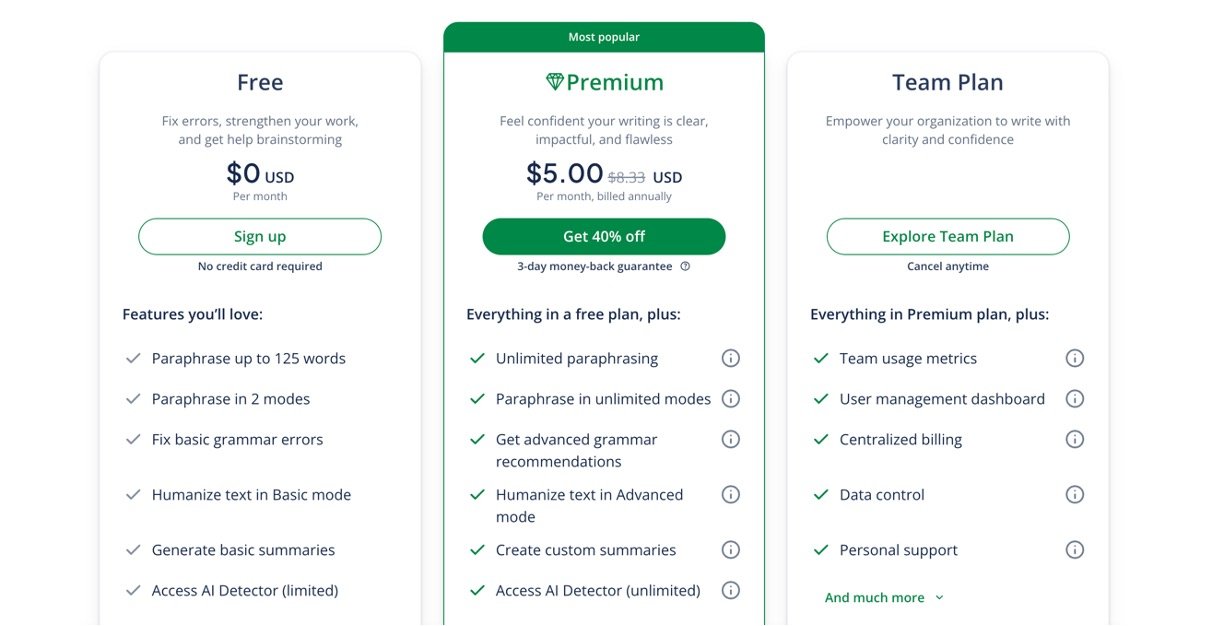Click the Most popular banner
The width and height of the screenshot is (1224, 626).
coord(604,37)
